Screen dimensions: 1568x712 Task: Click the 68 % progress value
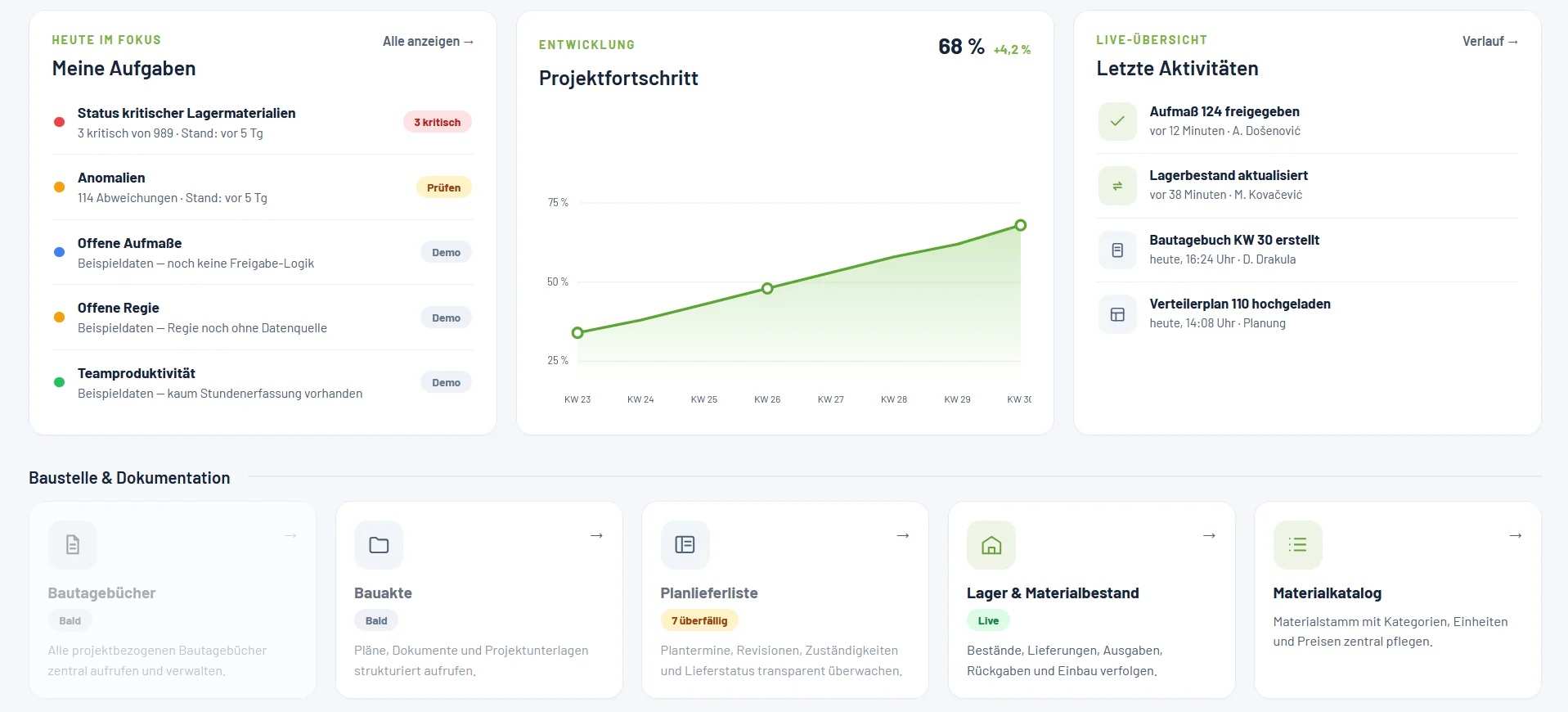[961, 47]
